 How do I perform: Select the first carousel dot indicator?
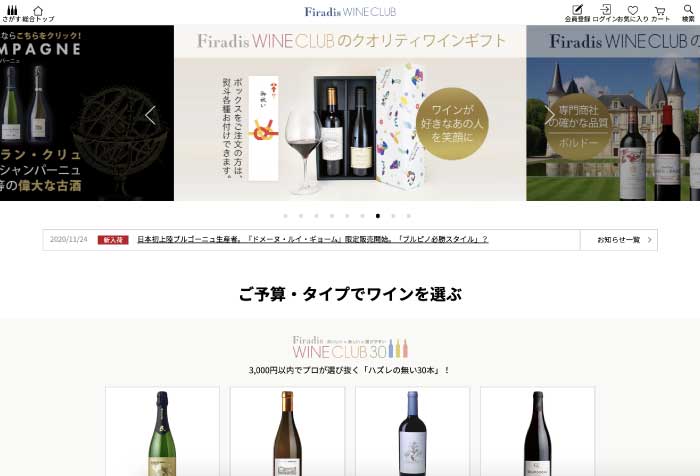click(286, 216)
